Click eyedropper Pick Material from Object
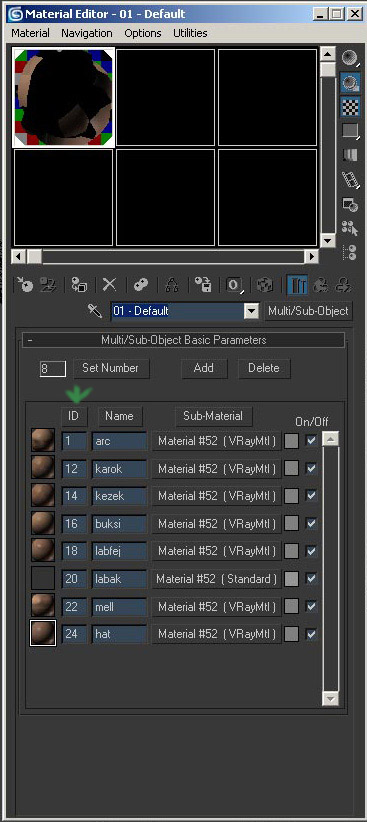This screenshot has height=822, width=367. tap(94, 311)
